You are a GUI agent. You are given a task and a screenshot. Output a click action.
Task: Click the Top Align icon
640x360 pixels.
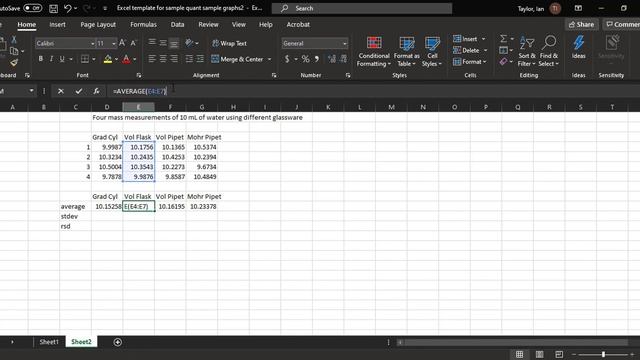(152, 43)
